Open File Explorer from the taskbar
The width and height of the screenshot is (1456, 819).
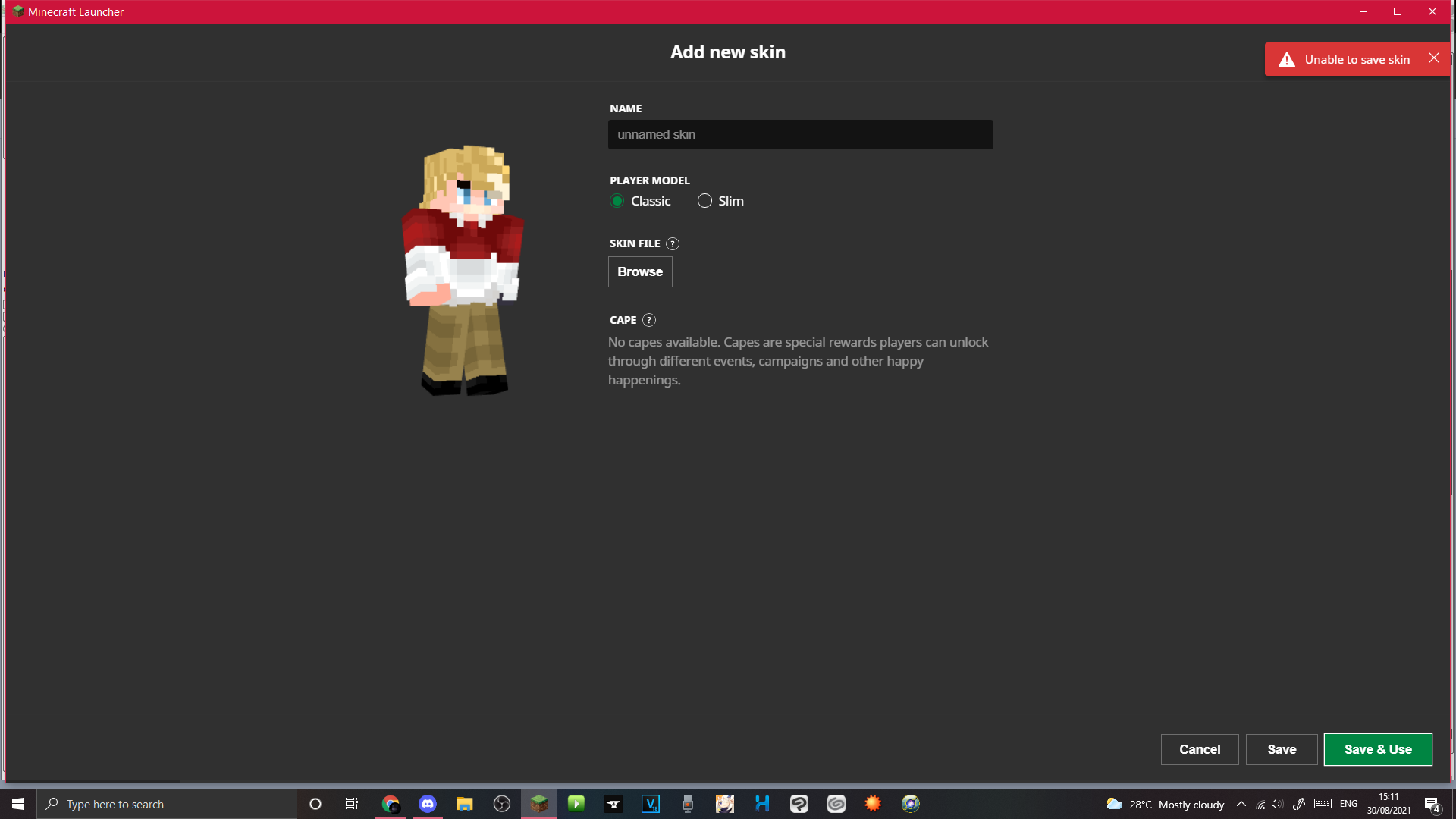(x=465, y=804)
